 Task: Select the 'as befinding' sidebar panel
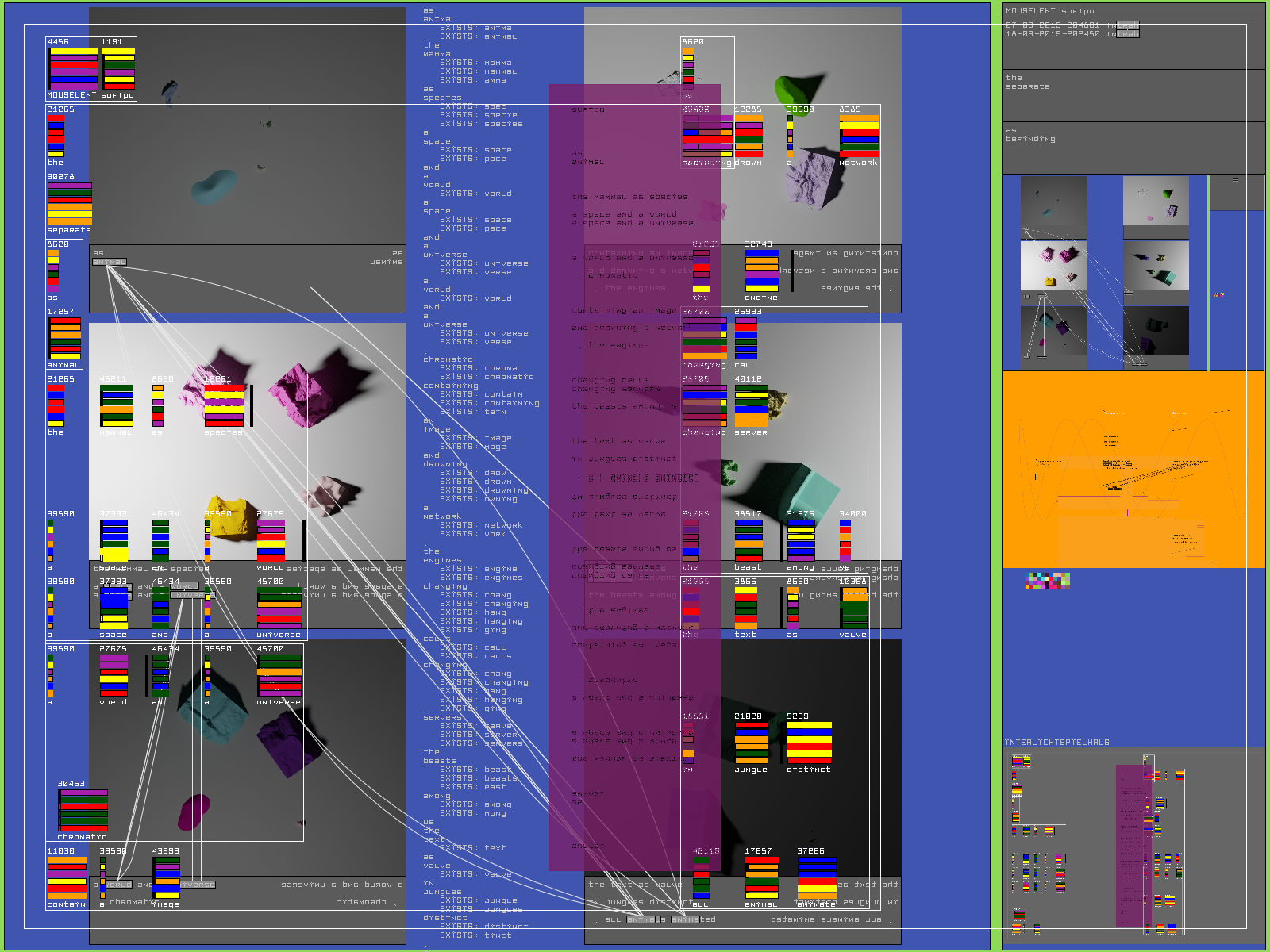[1133, 148]
